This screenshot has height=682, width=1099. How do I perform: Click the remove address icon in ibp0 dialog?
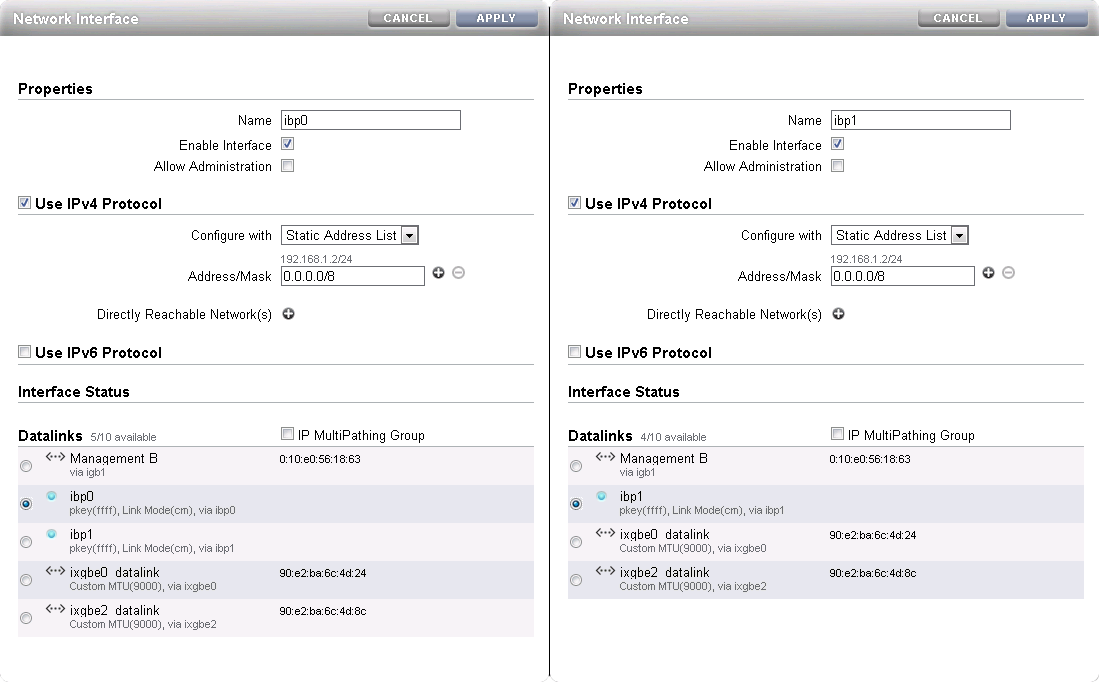pyautogui.click(x=459, y=272)
